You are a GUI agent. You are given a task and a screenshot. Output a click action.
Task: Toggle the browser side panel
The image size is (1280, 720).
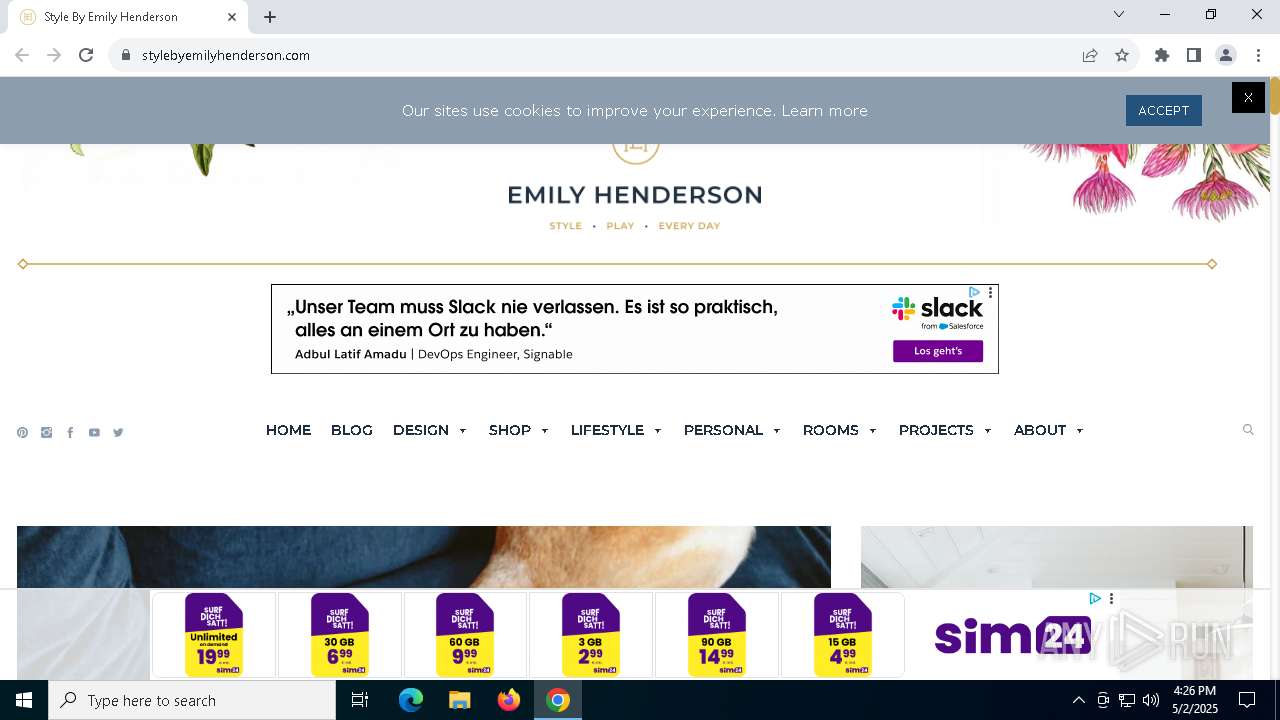(x=1194, y=55)
